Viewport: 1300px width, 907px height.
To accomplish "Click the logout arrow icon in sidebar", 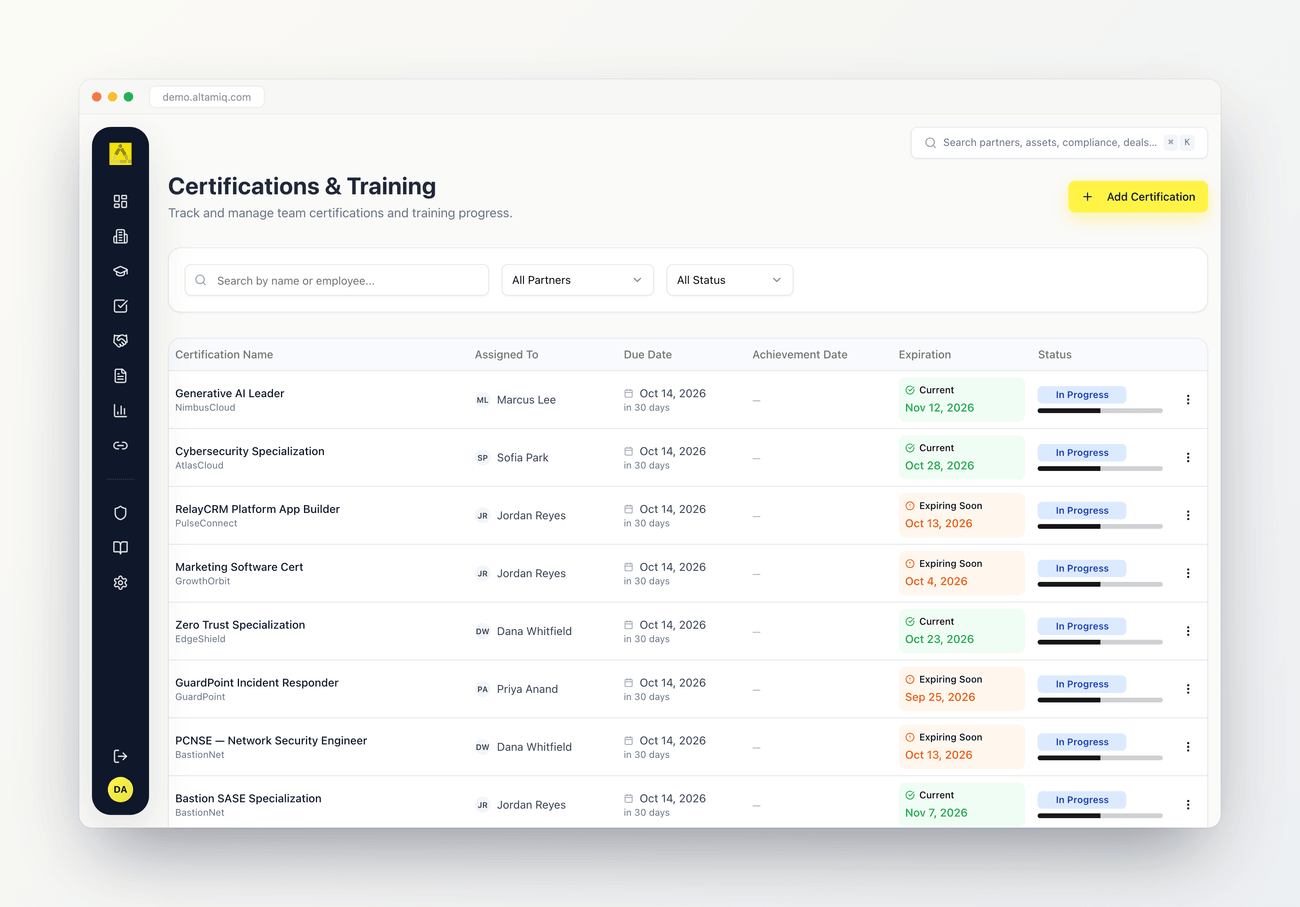I will click(120, 756).
